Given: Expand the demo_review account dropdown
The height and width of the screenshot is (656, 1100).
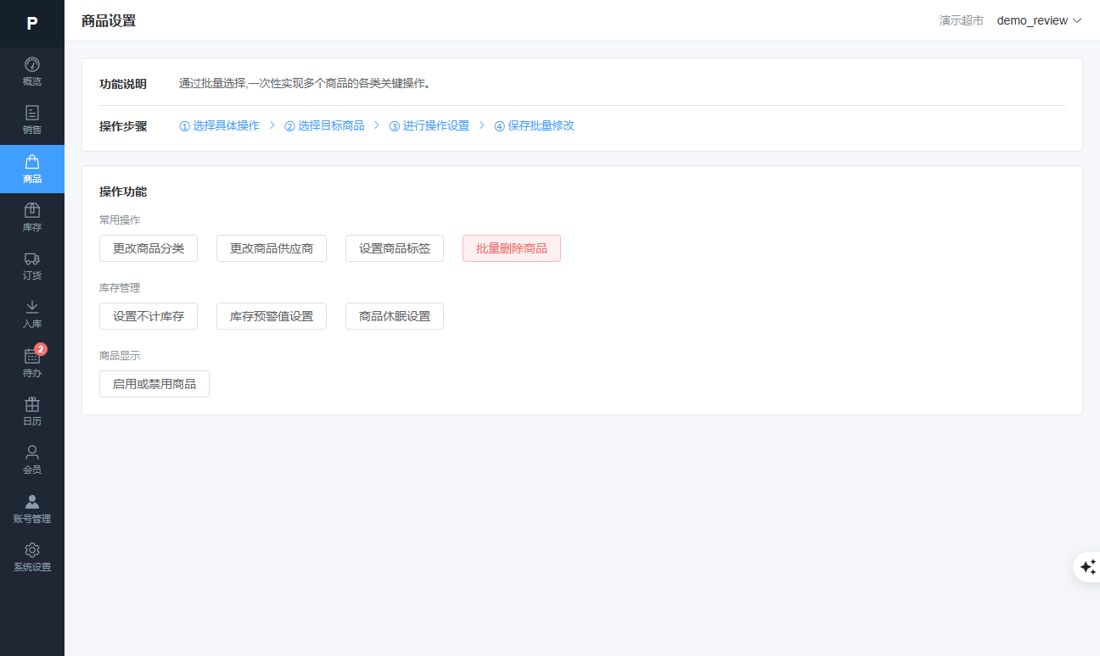Looking at the screenshot, I should 1039,20.
